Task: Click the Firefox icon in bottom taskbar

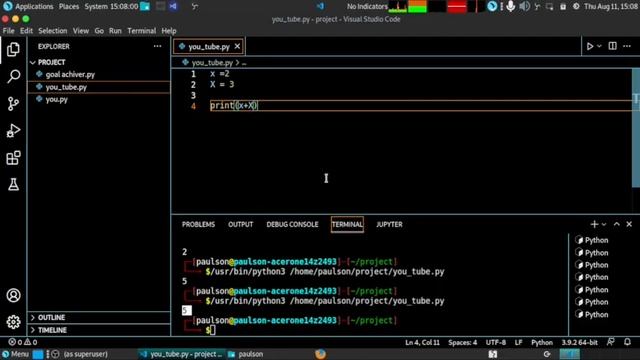Action: [x=320, y=354]
